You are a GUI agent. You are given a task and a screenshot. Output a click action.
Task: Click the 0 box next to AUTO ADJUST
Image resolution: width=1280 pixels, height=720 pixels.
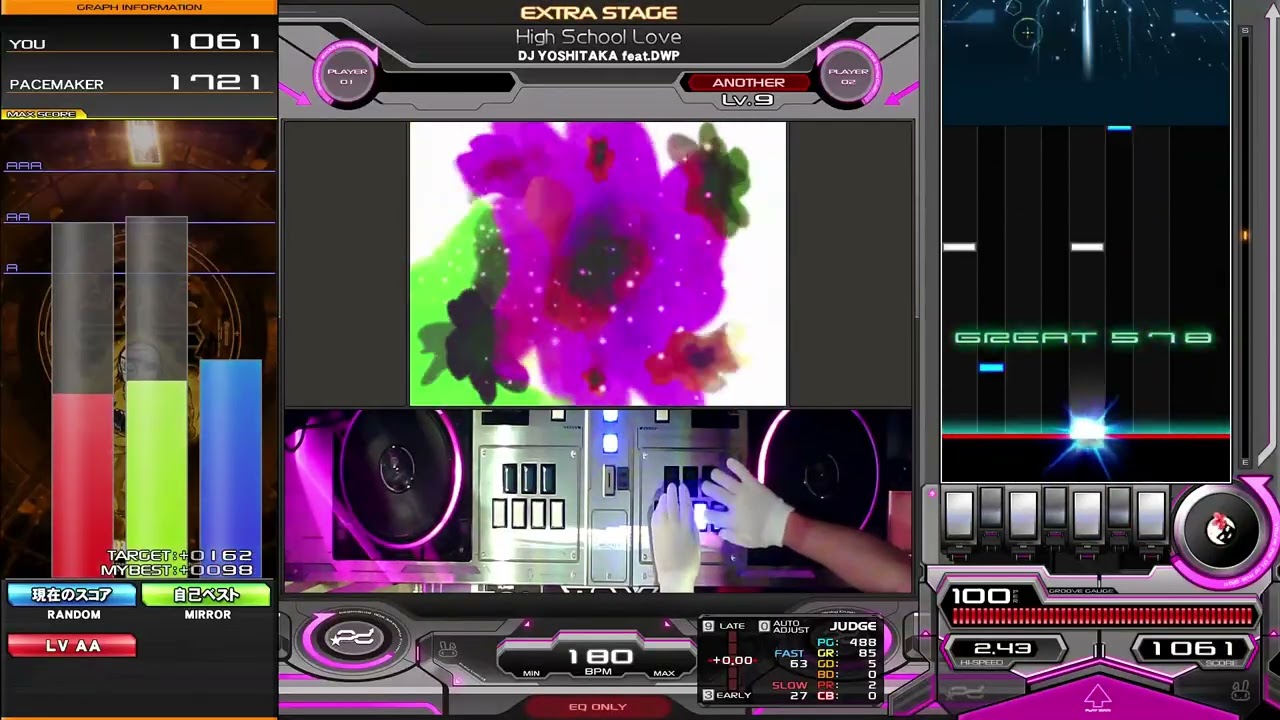point(764,626)
